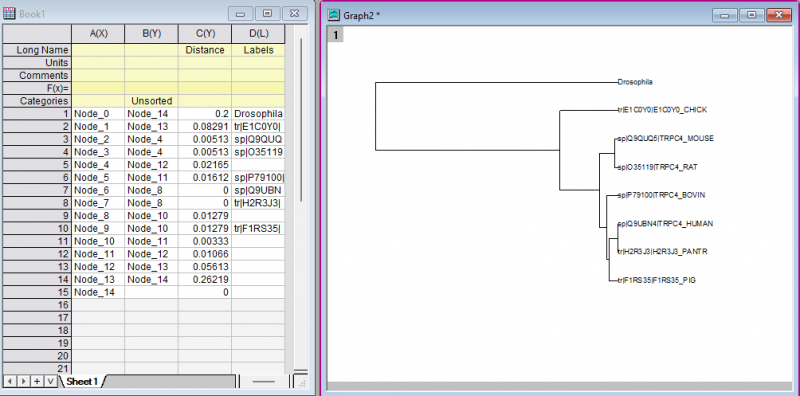Screen dimensions: 800x396
Task: Click the Units row header
Action: (37, 63)
